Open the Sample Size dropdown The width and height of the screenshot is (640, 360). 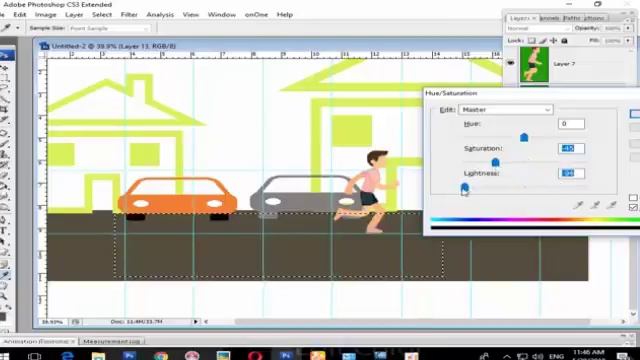pos(109,28)
